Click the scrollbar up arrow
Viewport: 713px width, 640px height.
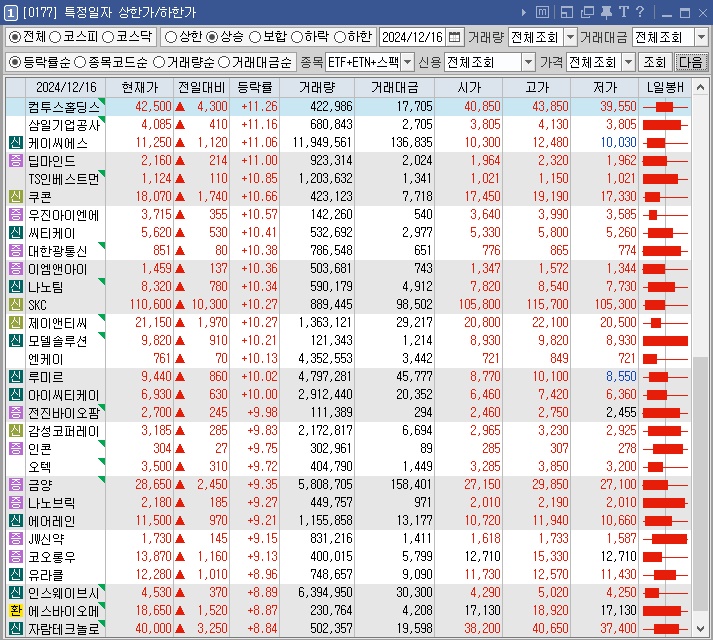click(700, 87)
